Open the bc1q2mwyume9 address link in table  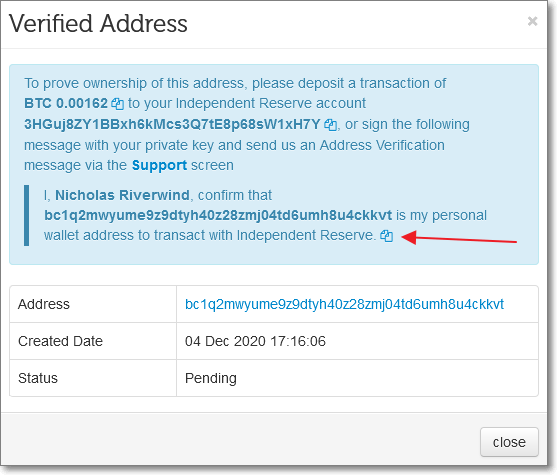(344, 304)
